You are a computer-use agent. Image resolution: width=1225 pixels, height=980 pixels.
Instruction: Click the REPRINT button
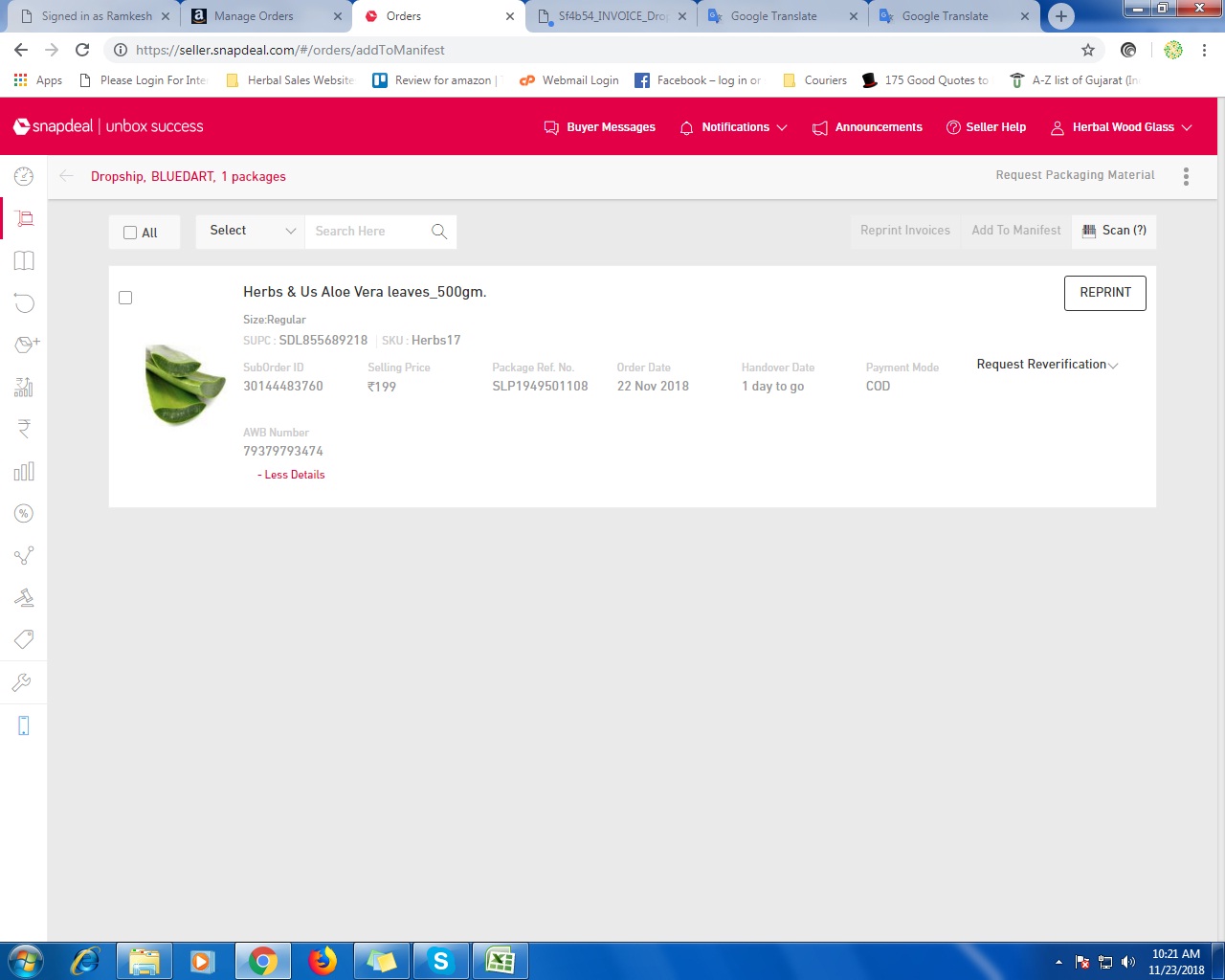[1104, 293]
